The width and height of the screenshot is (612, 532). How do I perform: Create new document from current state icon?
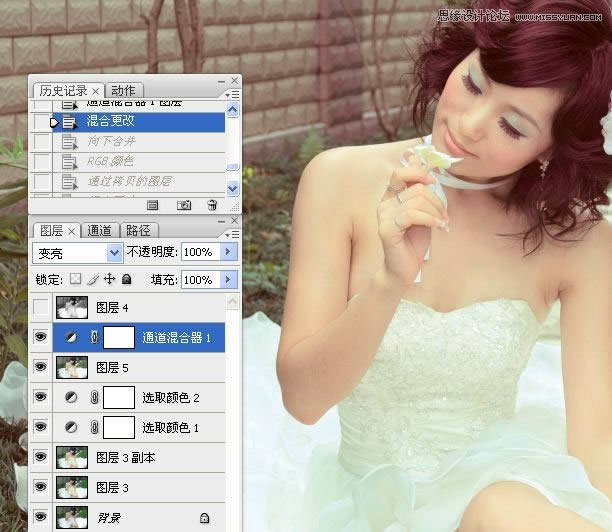(x=153, y=205)
